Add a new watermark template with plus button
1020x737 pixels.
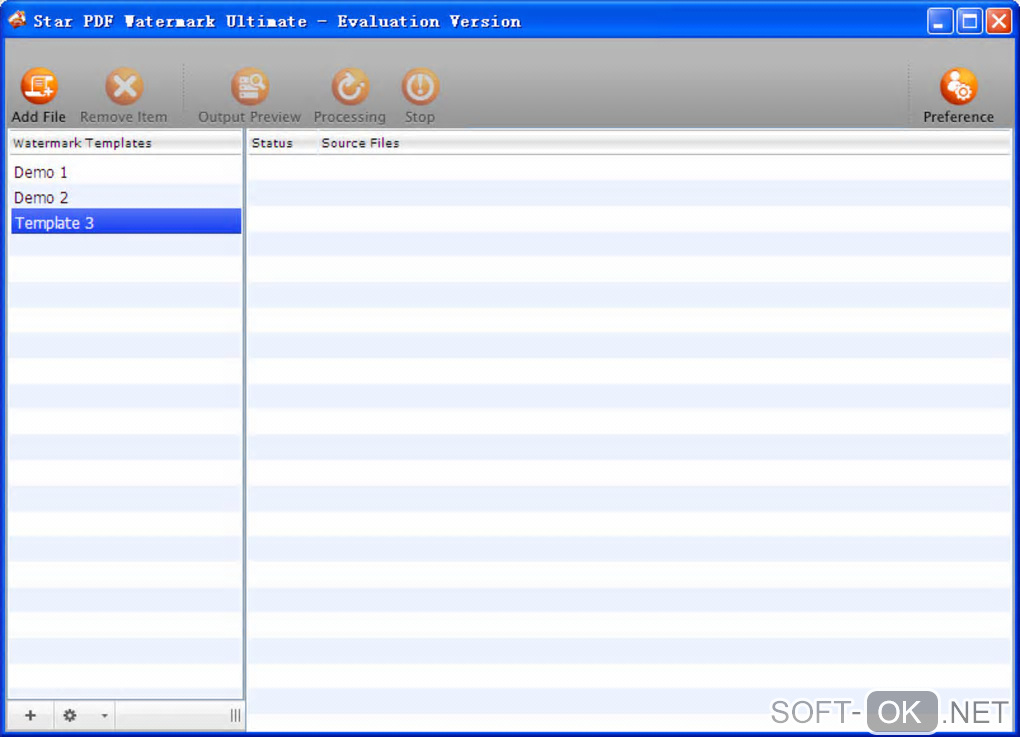[x=31, y=716]
